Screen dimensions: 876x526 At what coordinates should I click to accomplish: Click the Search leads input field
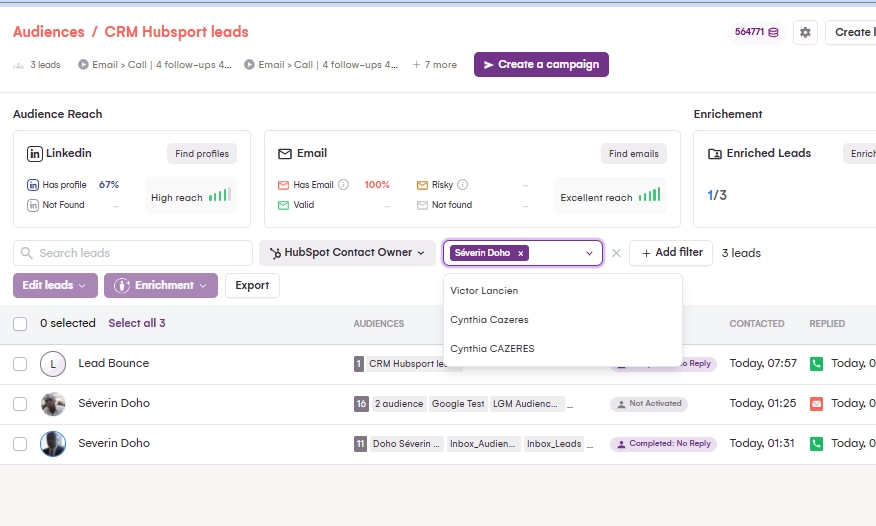(133, 253)
